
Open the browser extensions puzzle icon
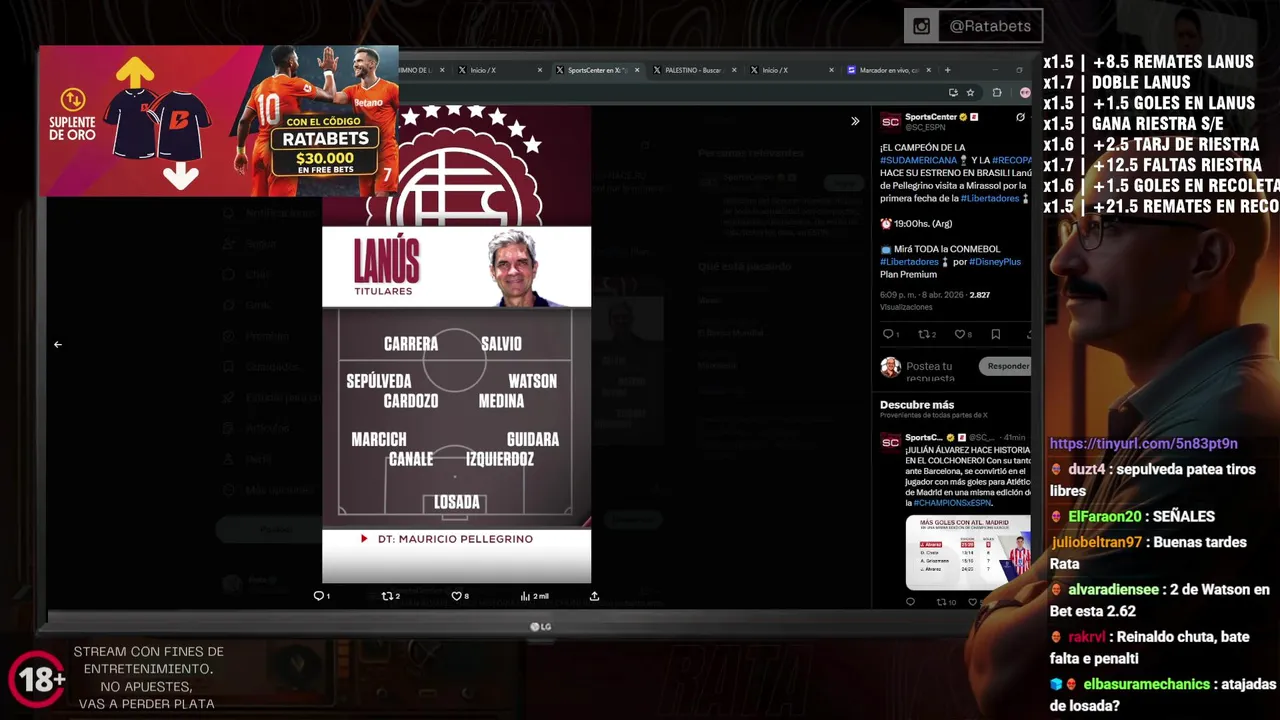[x=997, y=92]
